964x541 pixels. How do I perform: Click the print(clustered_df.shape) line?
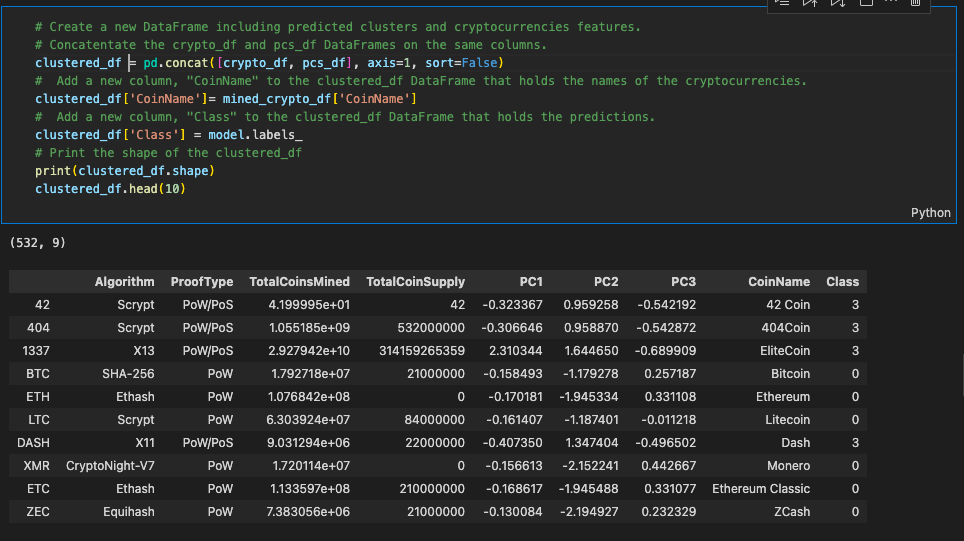(125, 171)
